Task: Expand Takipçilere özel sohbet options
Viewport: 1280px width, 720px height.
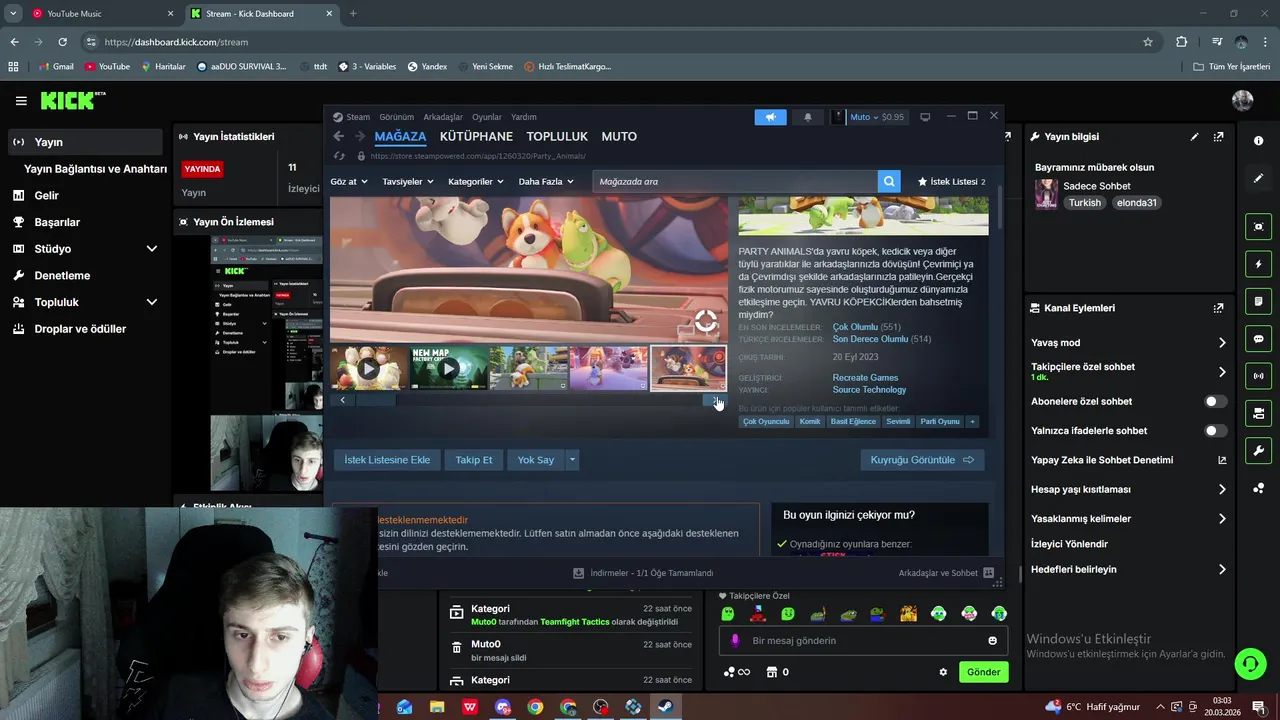Action: [1222, 372]
